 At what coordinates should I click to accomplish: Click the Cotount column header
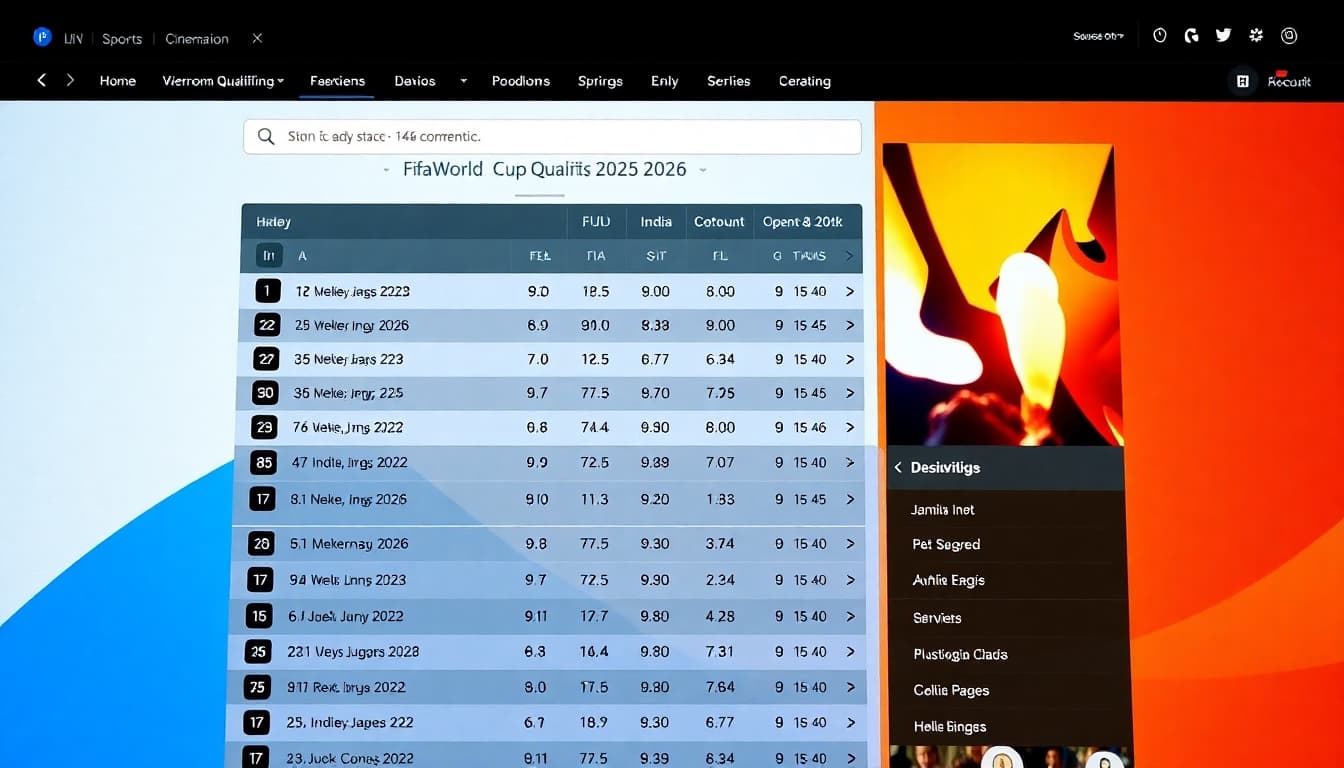click(719, 222)
